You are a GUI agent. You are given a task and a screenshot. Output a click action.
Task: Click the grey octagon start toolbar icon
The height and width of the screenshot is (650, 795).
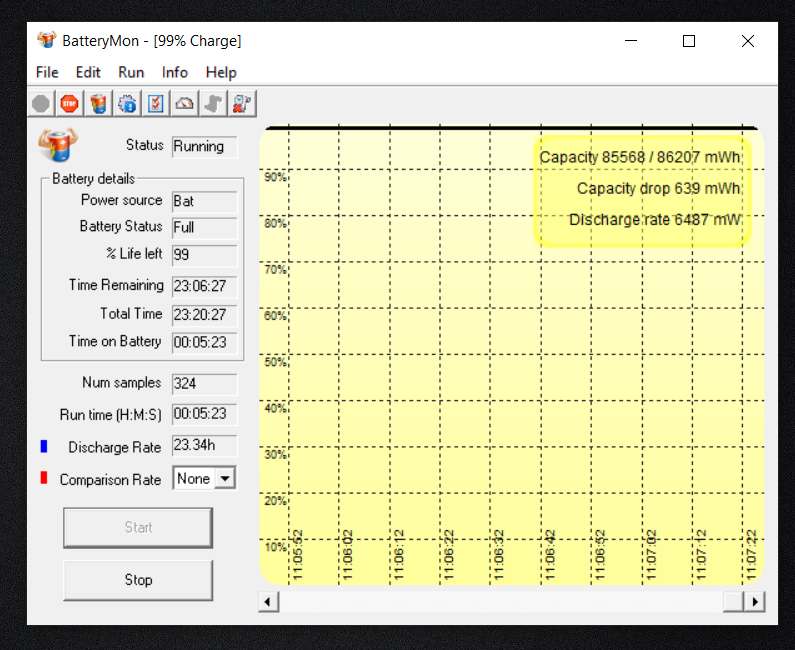[40, 103]
